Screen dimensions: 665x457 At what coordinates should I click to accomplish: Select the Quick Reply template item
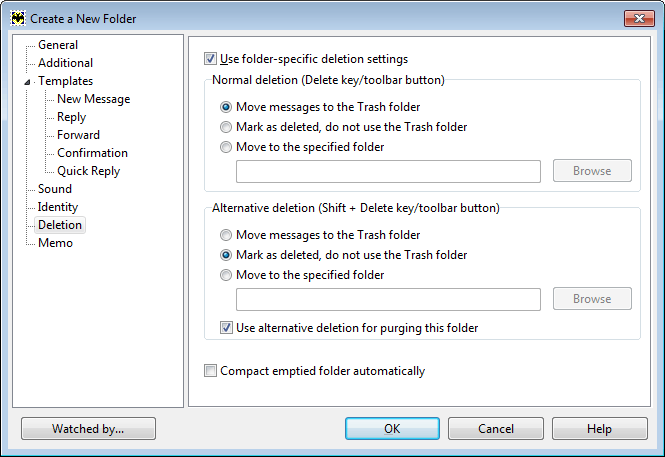(88, 171)
